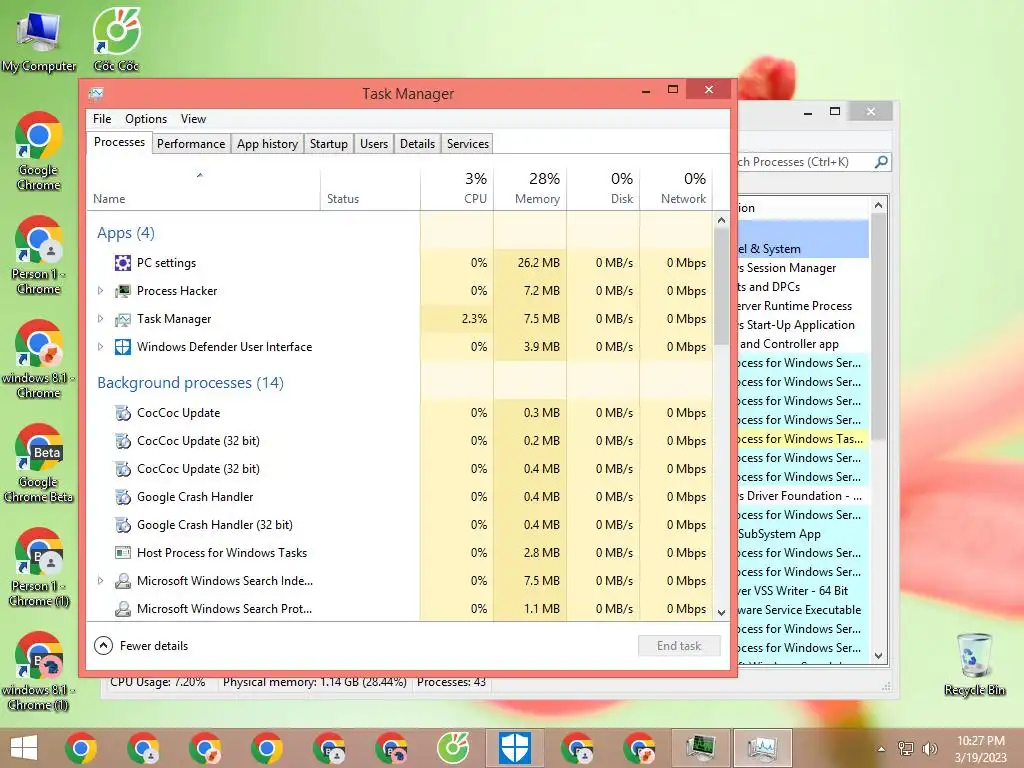Image resolution: width=1024 pixels, height=768 pixels.
Task: Expand the Process Hacker process row
Action: click(x=101, y=291)
